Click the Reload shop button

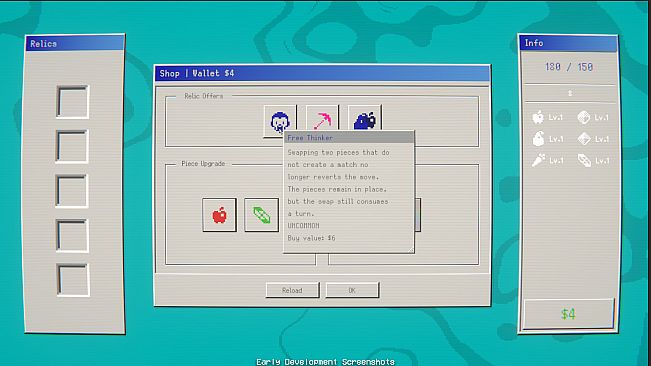click(292, 290)
